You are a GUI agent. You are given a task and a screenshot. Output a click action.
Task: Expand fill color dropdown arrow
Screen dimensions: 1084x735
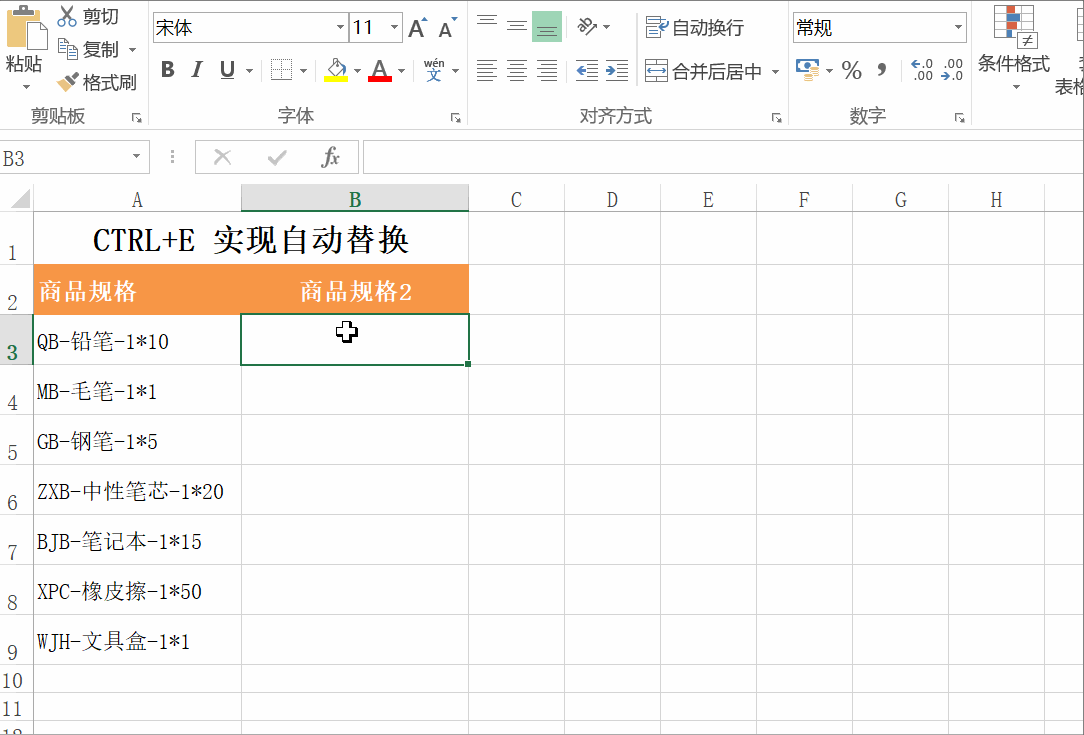pos(357,71)
